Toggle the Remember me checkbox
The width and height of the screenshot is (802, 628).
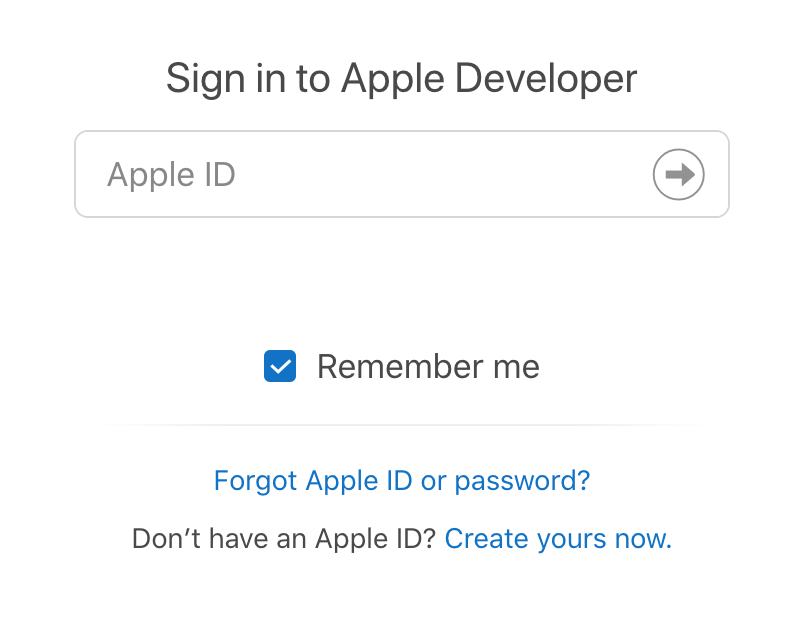(280, 366)
